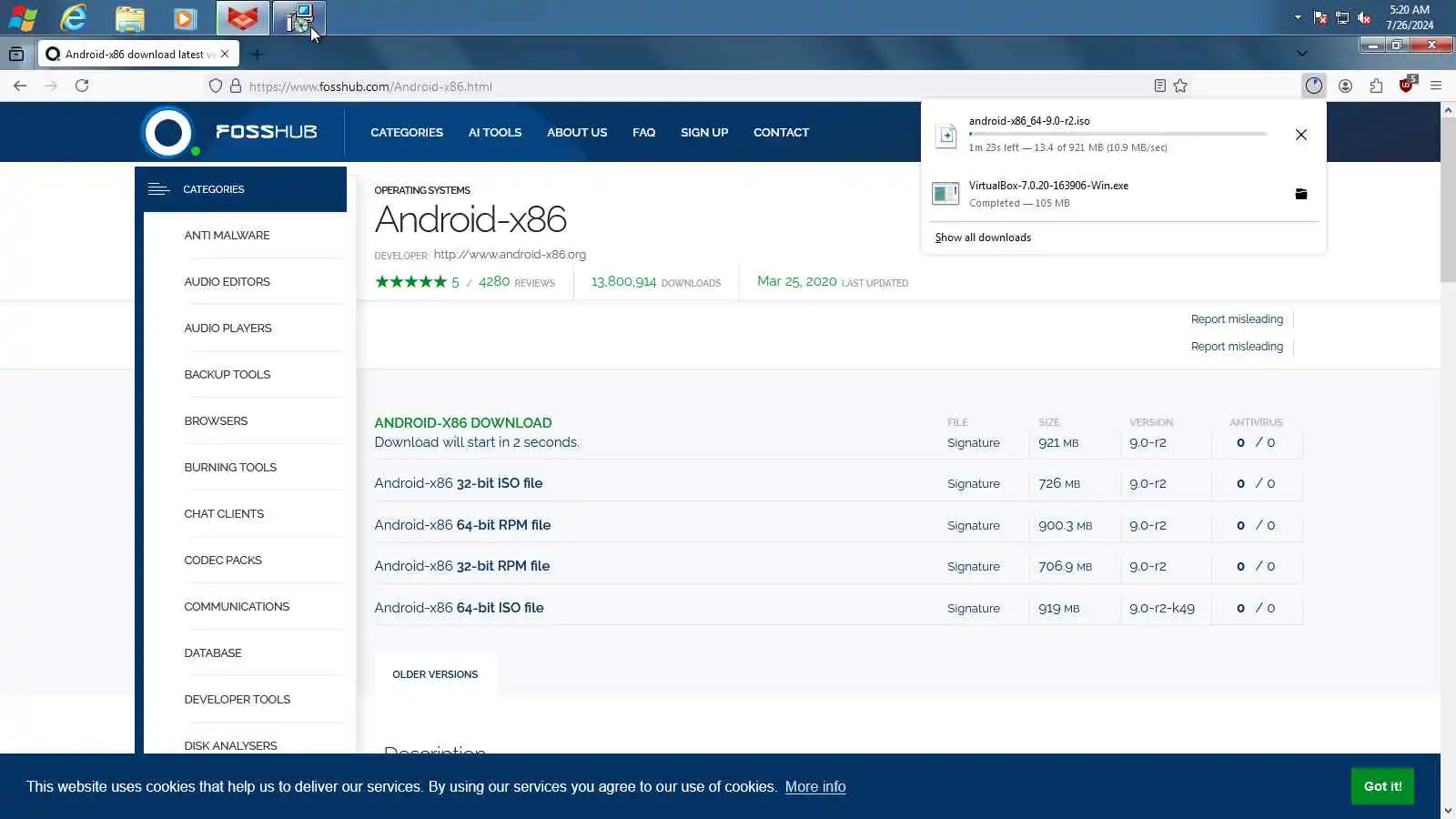Screen dimensions: 1456x819
Task: Open a new browser tab
Action: coord(257,54)
